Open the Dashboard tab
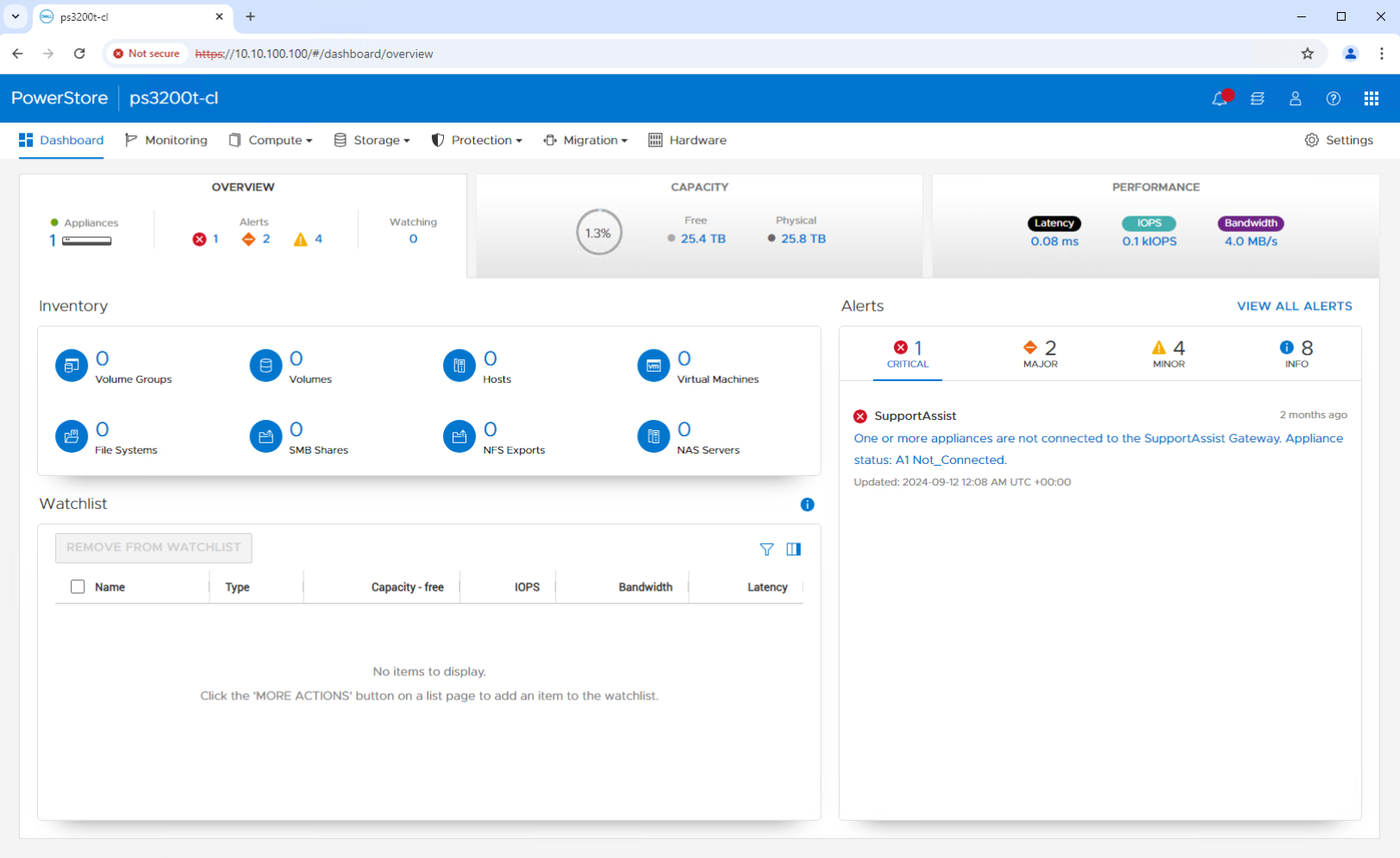 pos(61,140)
